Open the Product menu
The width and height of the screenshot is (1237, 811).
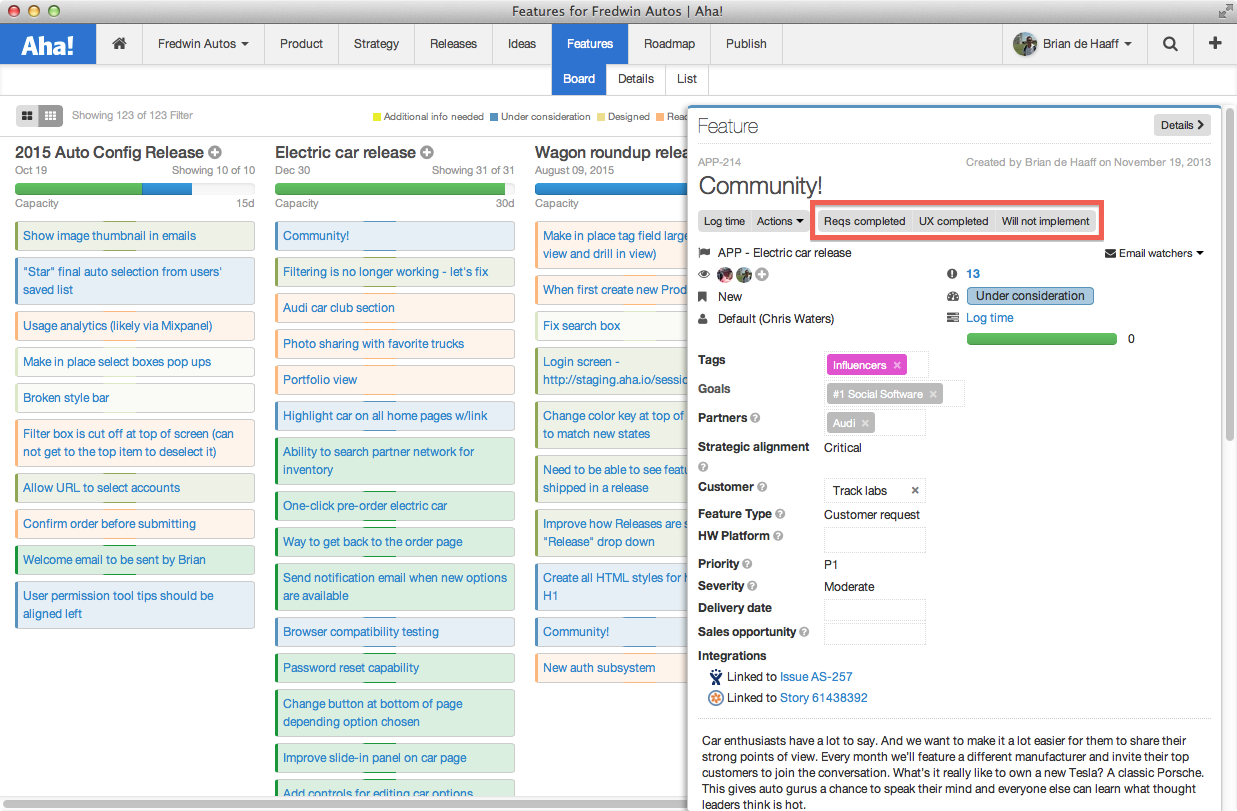coord(301,44)
